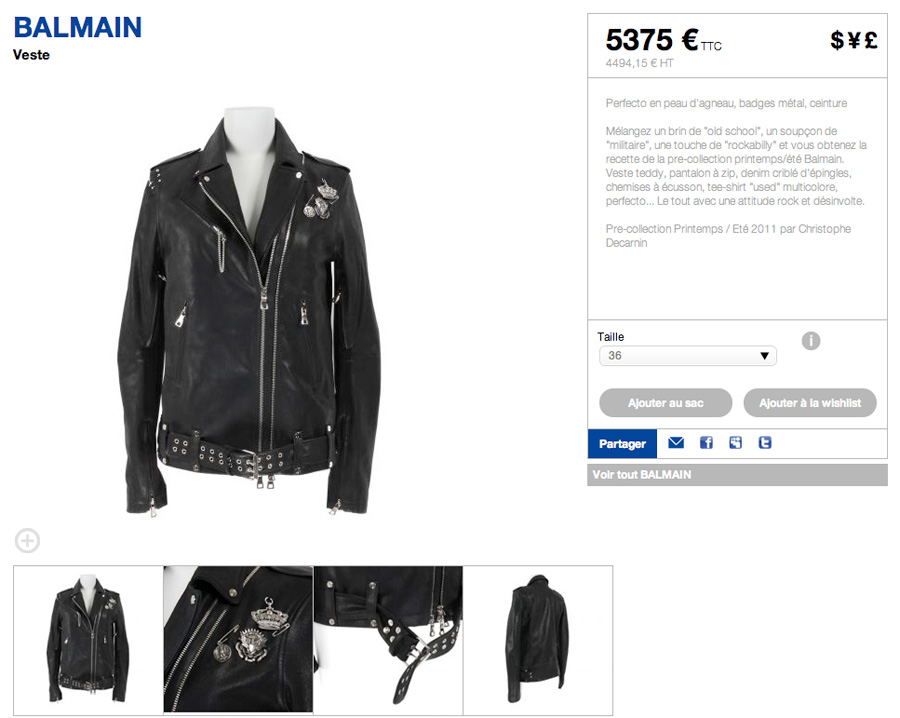Screen dimensions: 900x718
Task: Select the front view jacket thumbnail
Action: [88, 640]
